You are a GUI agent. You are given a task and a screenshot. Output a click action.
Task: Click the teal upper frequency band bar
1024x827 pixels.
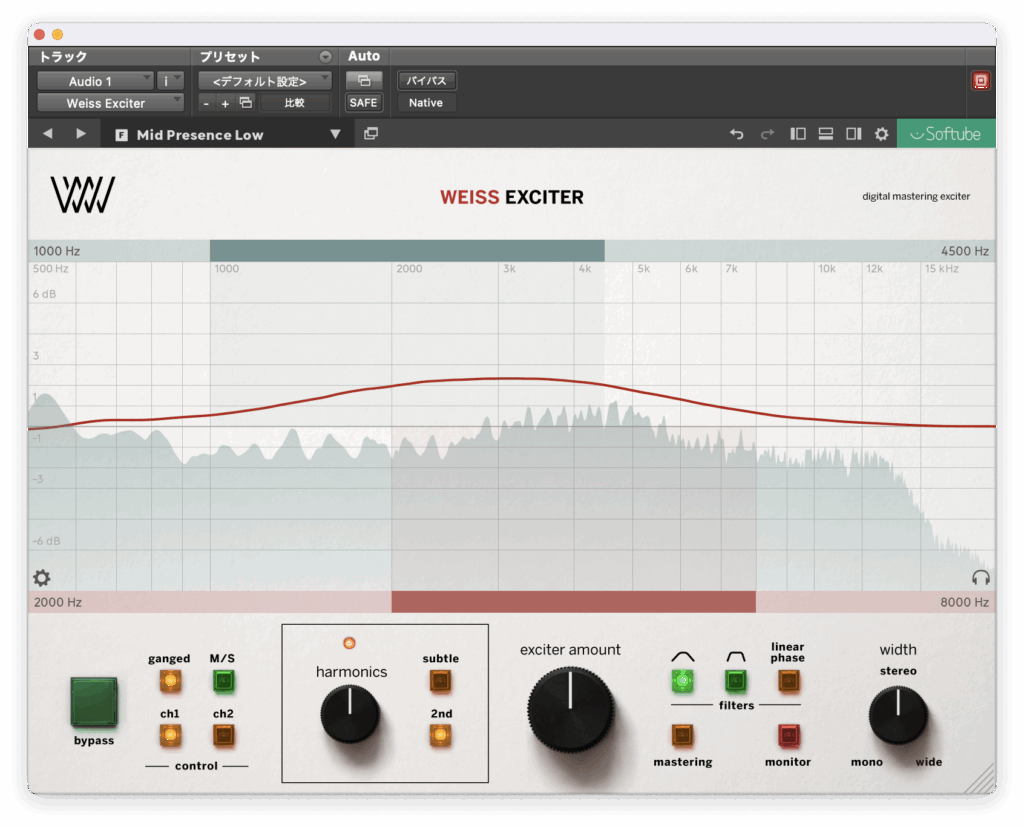tap(407, 251)
